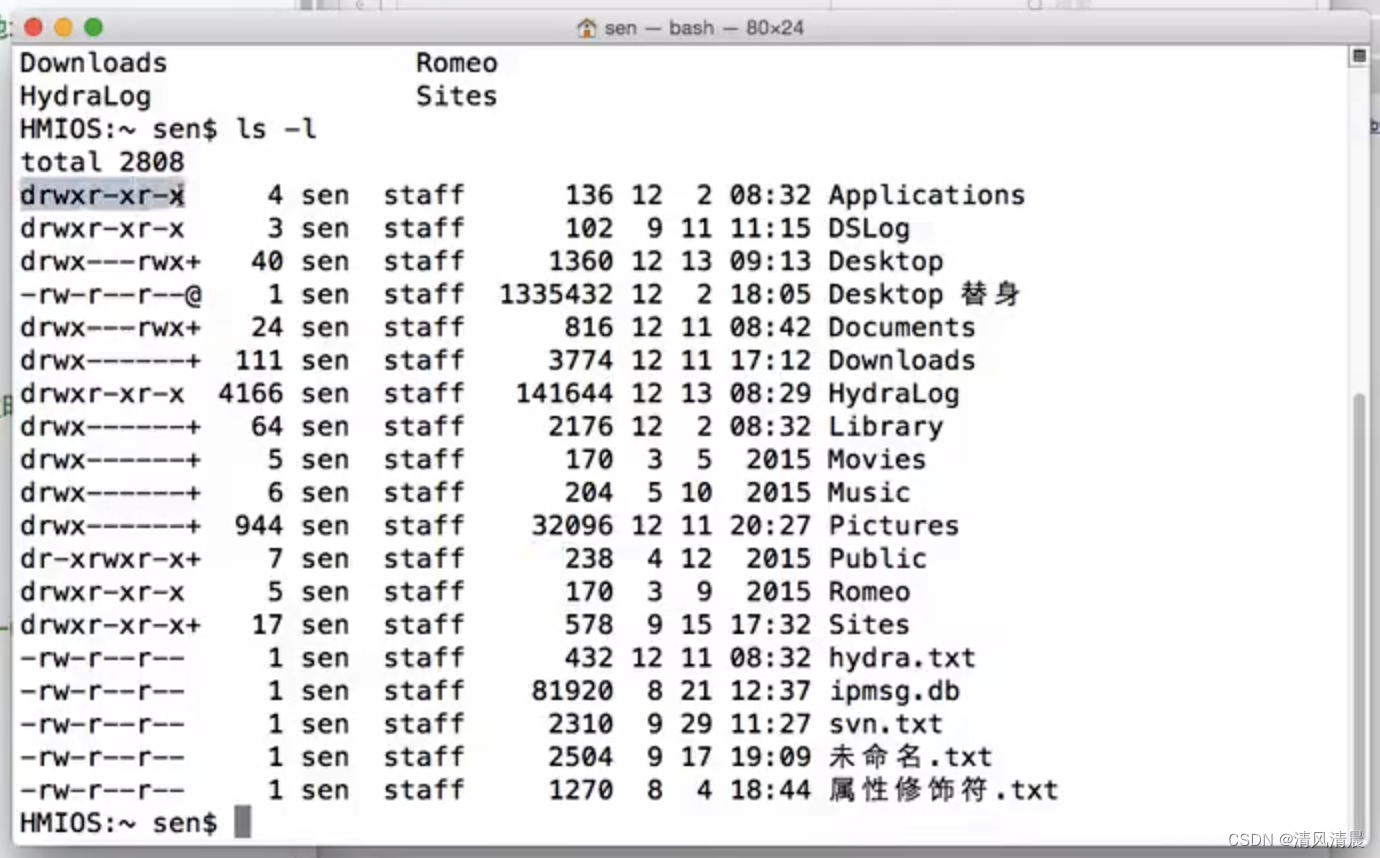Screen dimensions: 1380x858
Task: Click the size value "81920"
Action: [572, 690]
